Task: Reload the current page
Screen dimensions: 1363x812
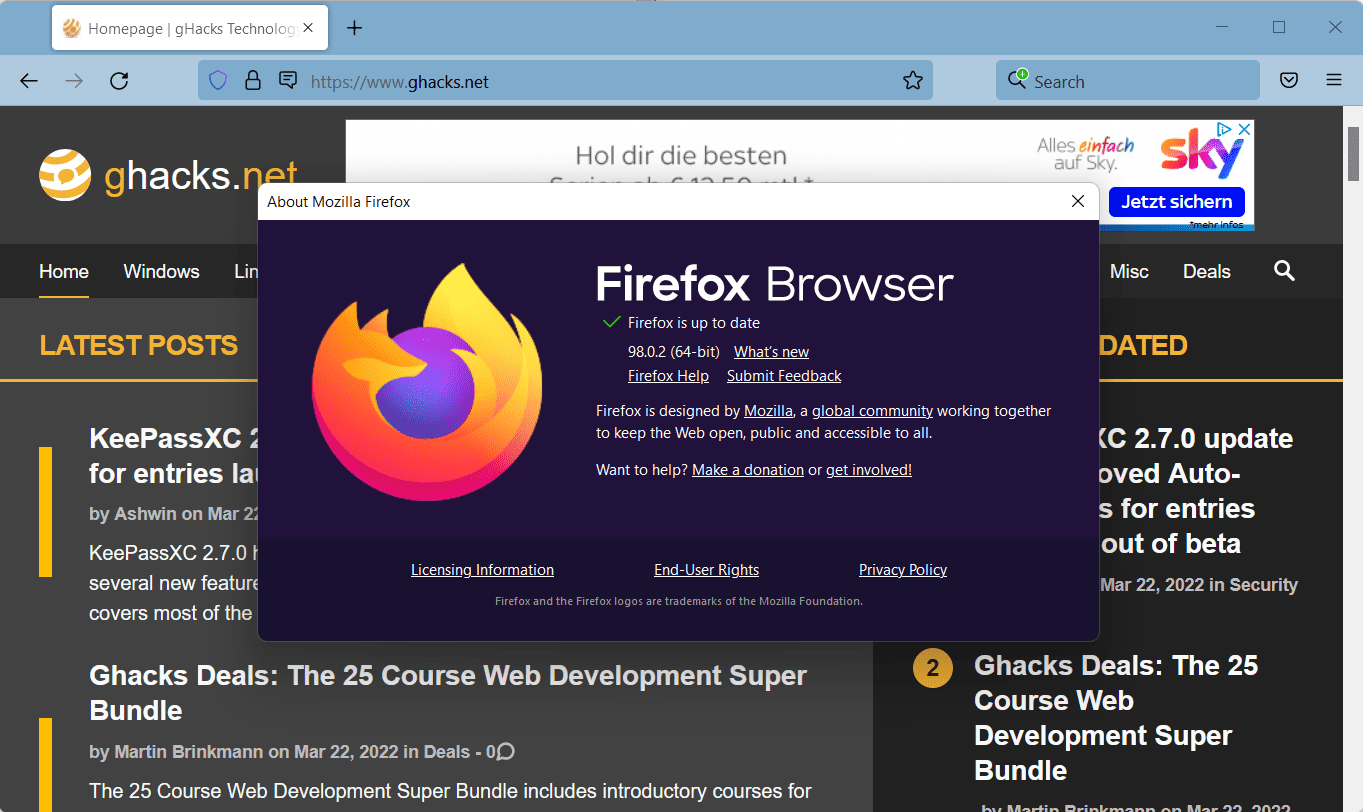Action: pyautogui.click(x=119, y=81)
